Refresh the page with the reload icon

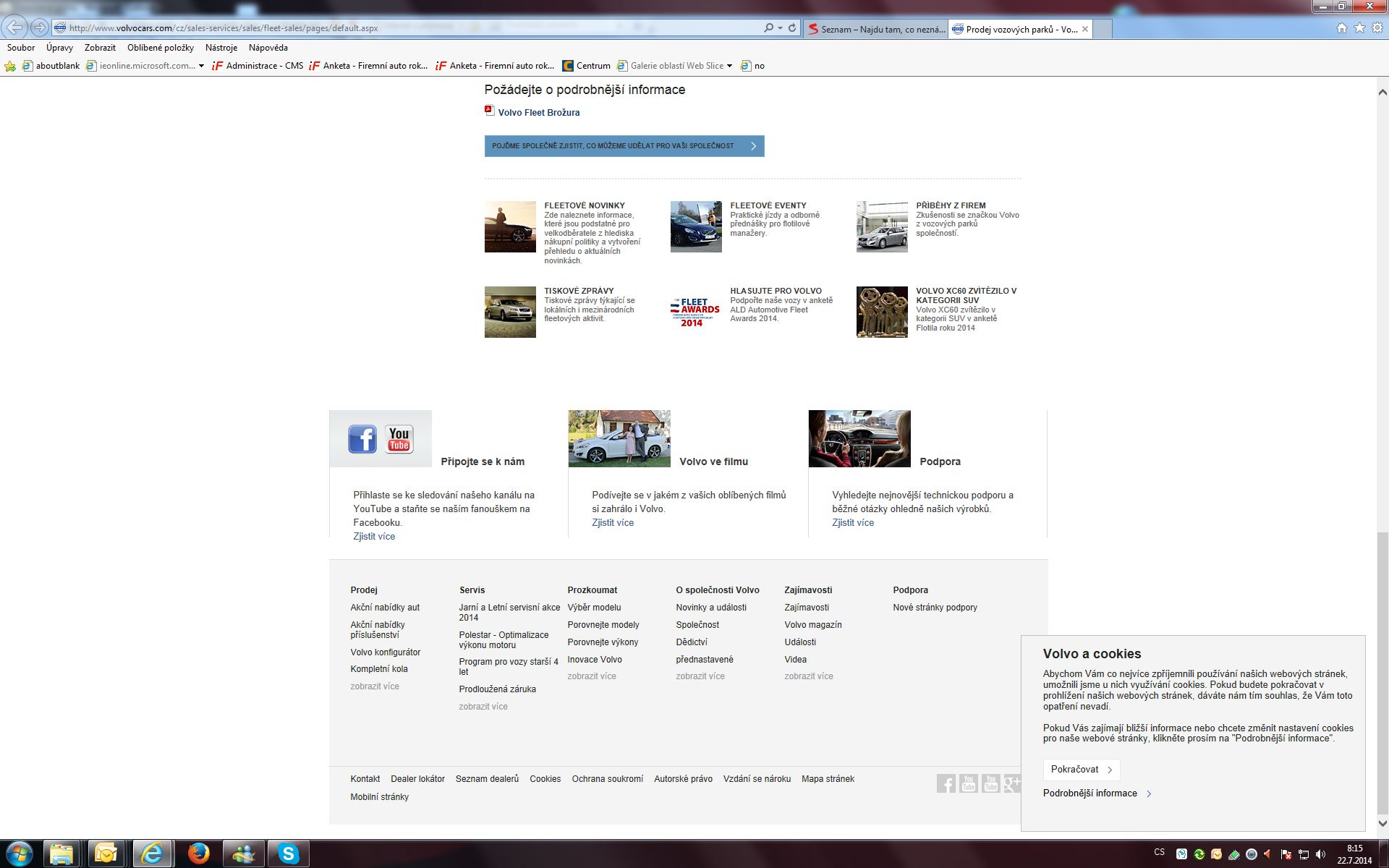[x=792, y=28]
